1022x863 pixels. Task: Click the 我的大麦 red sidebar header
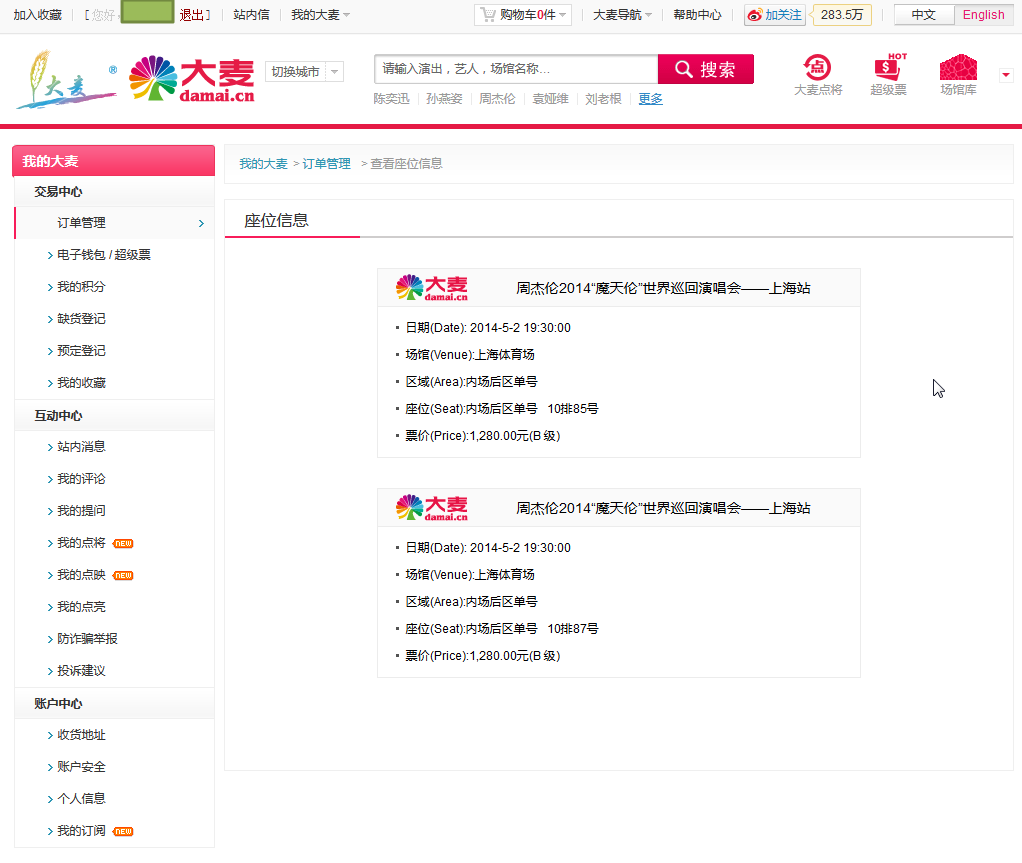click(113, 161)
